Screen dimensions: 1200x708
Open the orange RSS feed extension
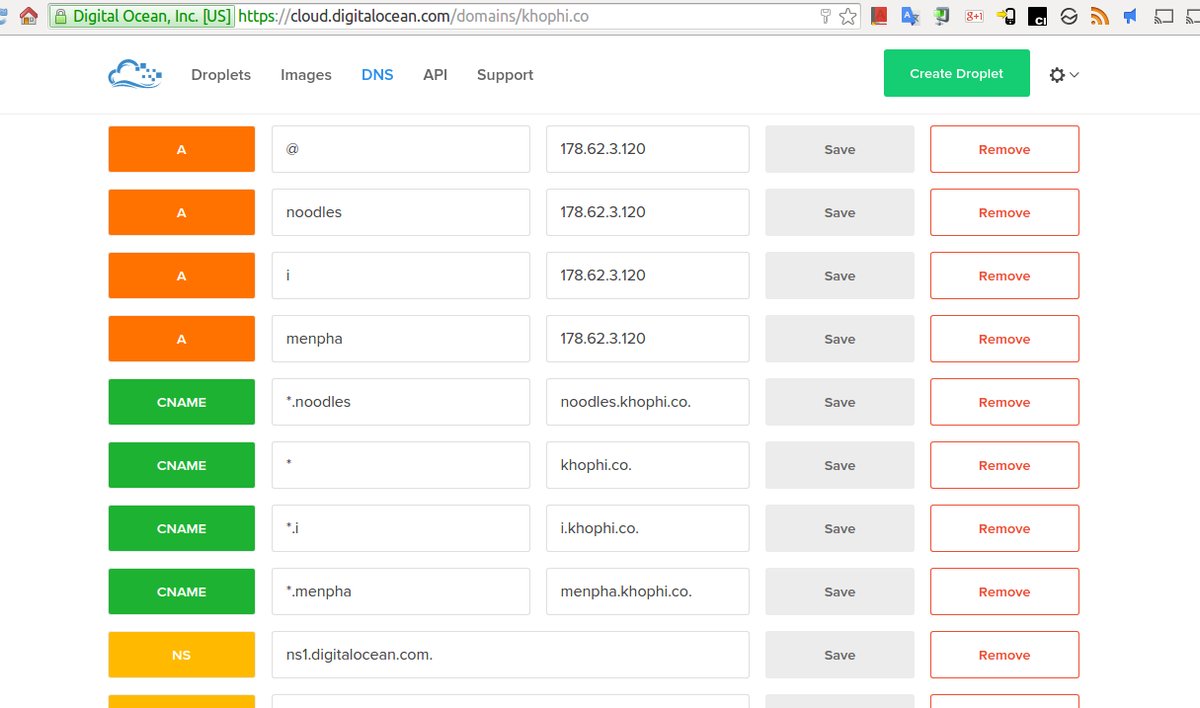point(1100,16)
